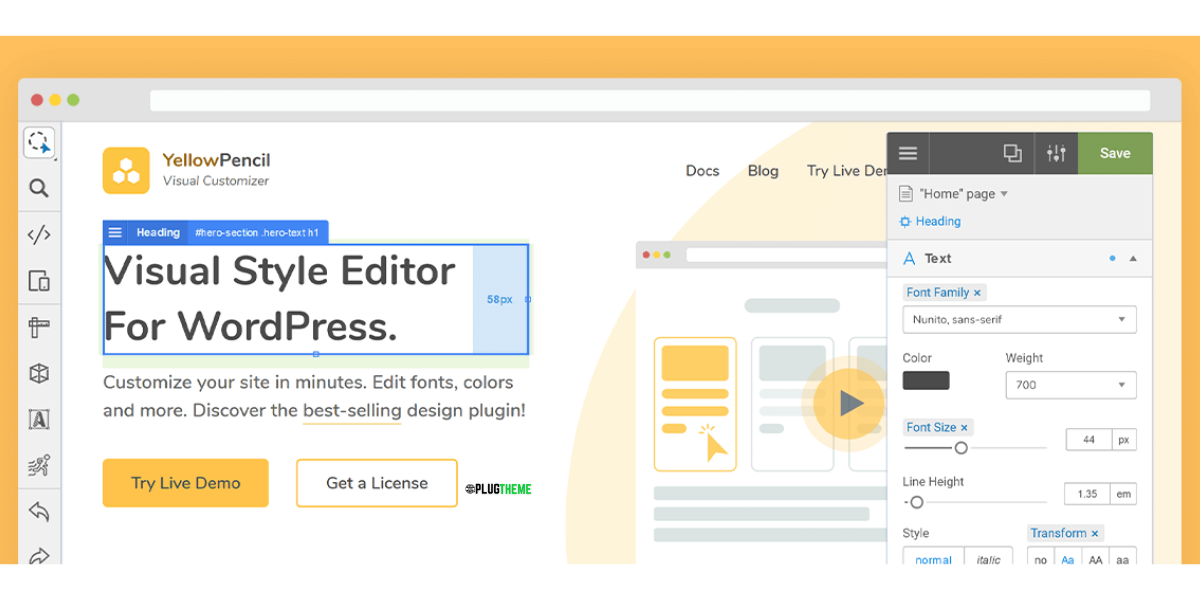The width and height of the screenshot is (1200, 600).
Task: Select the text editing 'A' tool
Action: coord(39,419)
